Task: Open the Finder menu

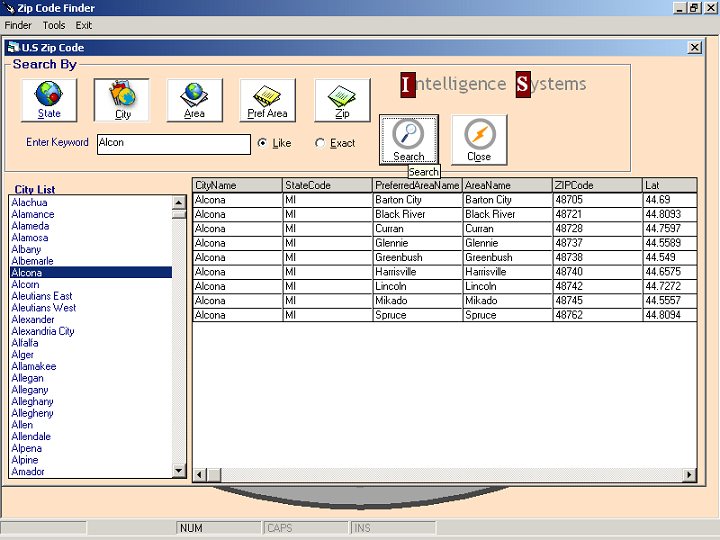Action: [x=18, y=25]
